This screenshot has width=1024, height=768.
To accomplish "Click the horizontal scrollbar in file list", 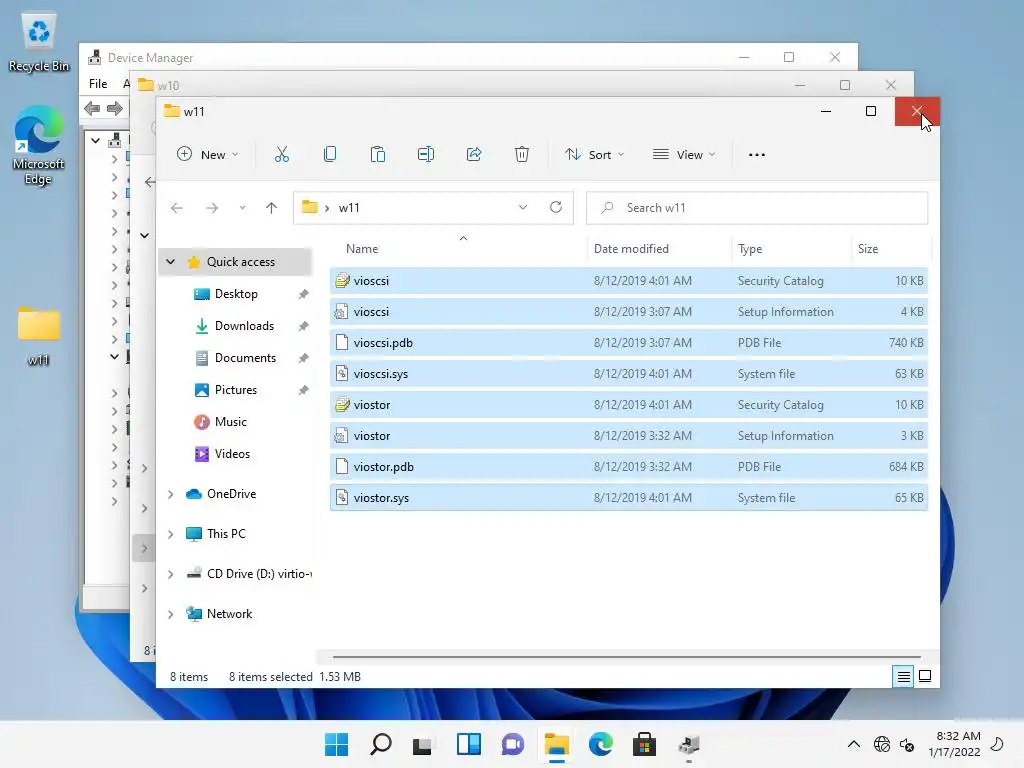I will (x=626, y=657).
